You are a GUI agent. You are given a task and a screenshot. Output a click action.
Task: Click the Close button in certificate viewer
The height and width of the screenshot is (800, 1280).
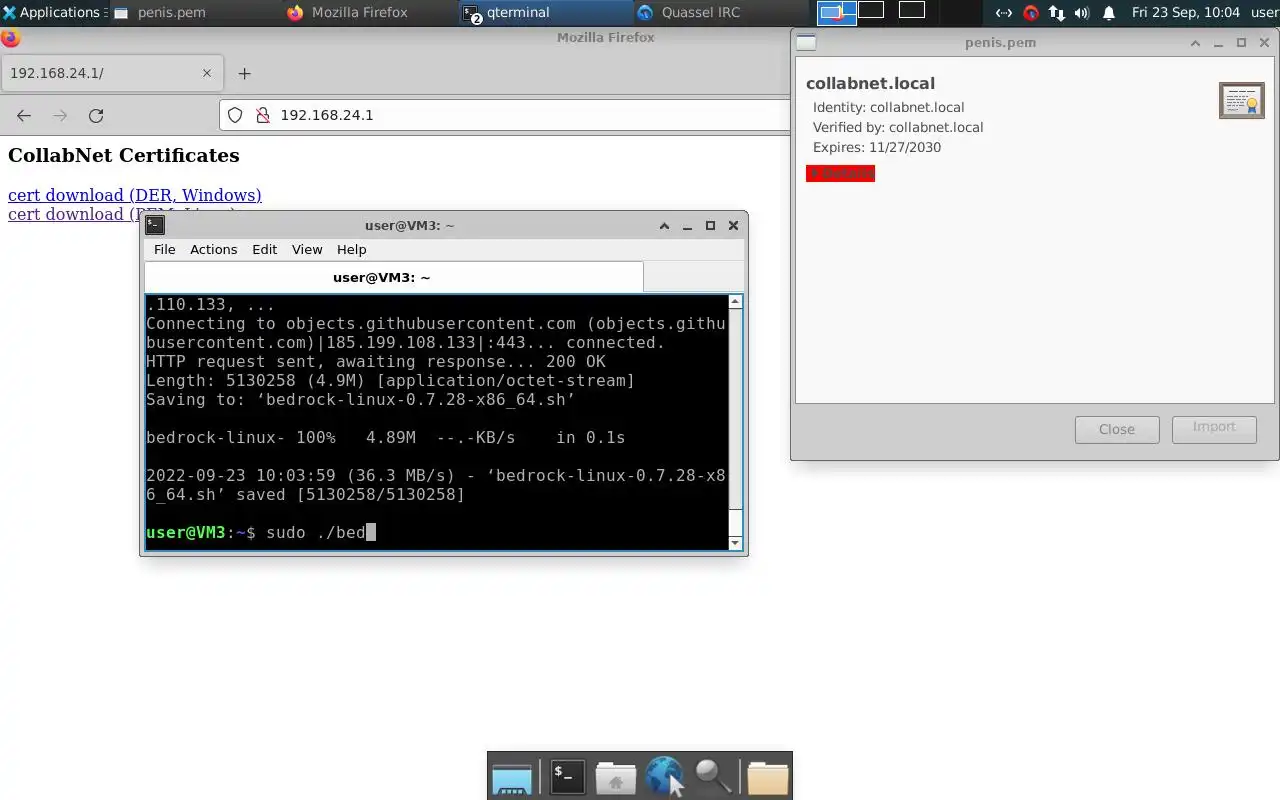[x=1117, y=429]
